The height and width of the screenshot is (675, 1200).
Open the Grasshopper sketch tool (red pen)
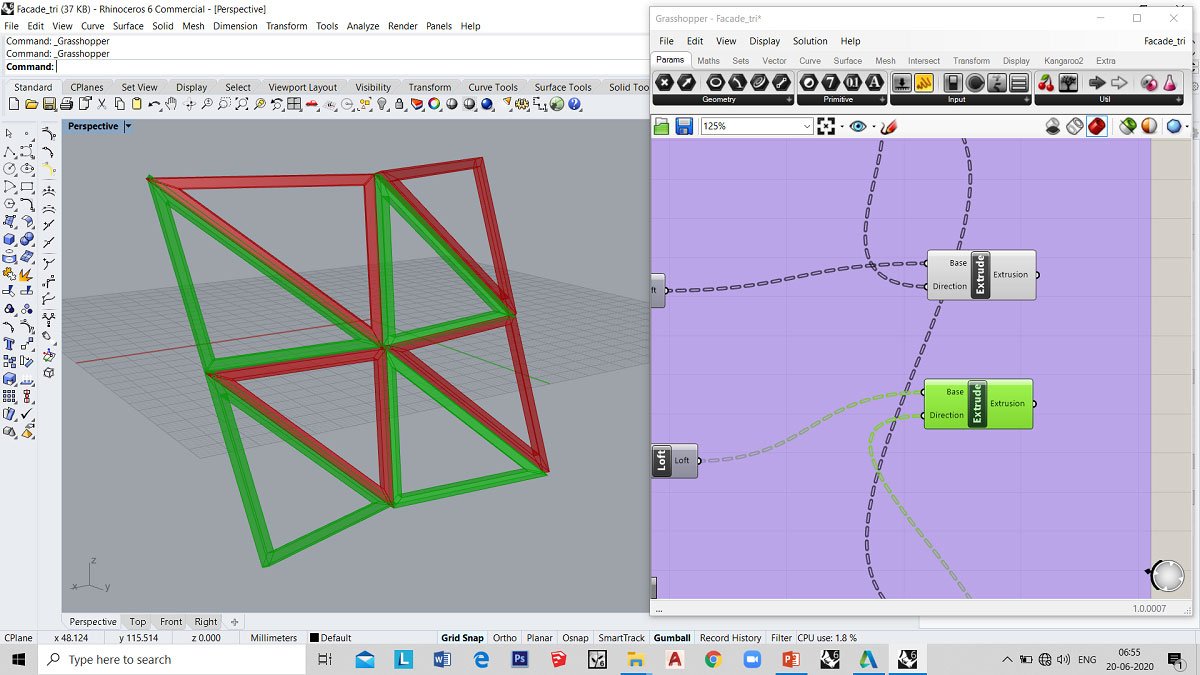pos(889,126)
